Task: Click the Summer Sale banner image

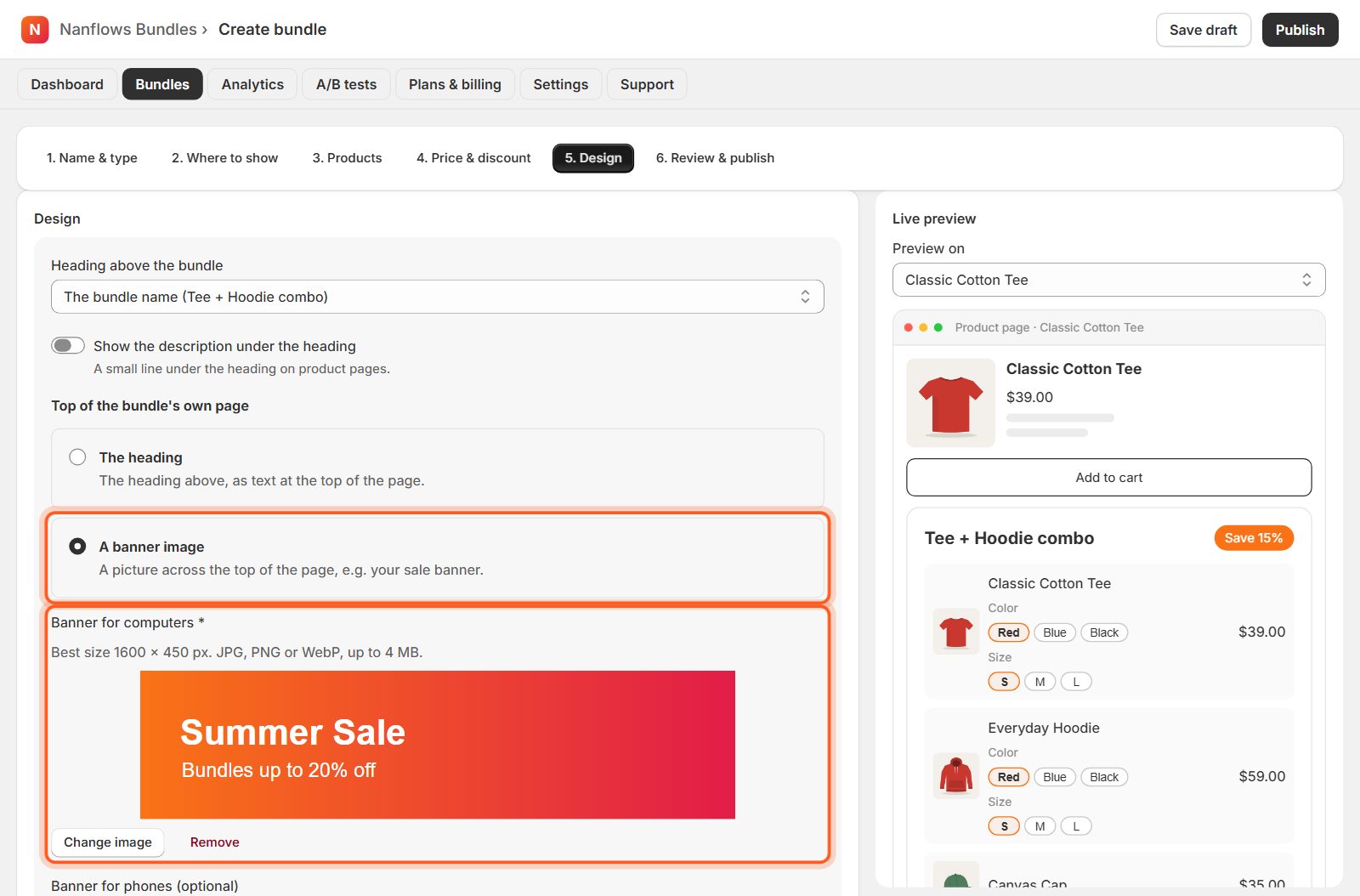Action: [438, 745]
